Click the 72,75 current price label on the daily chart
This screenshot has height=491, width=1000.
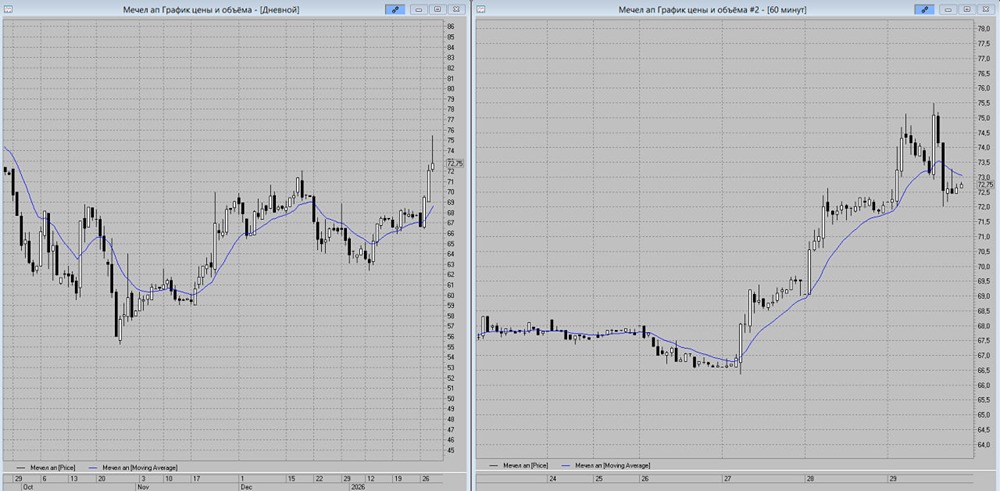tap(455, 163)
